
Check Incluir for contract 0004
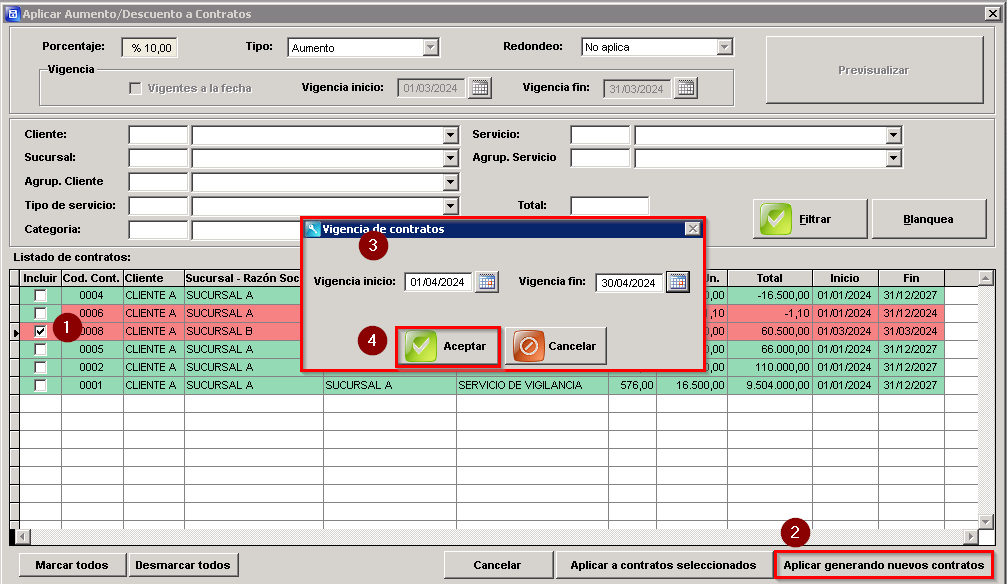pyautogui.click(x=40, y=296)
